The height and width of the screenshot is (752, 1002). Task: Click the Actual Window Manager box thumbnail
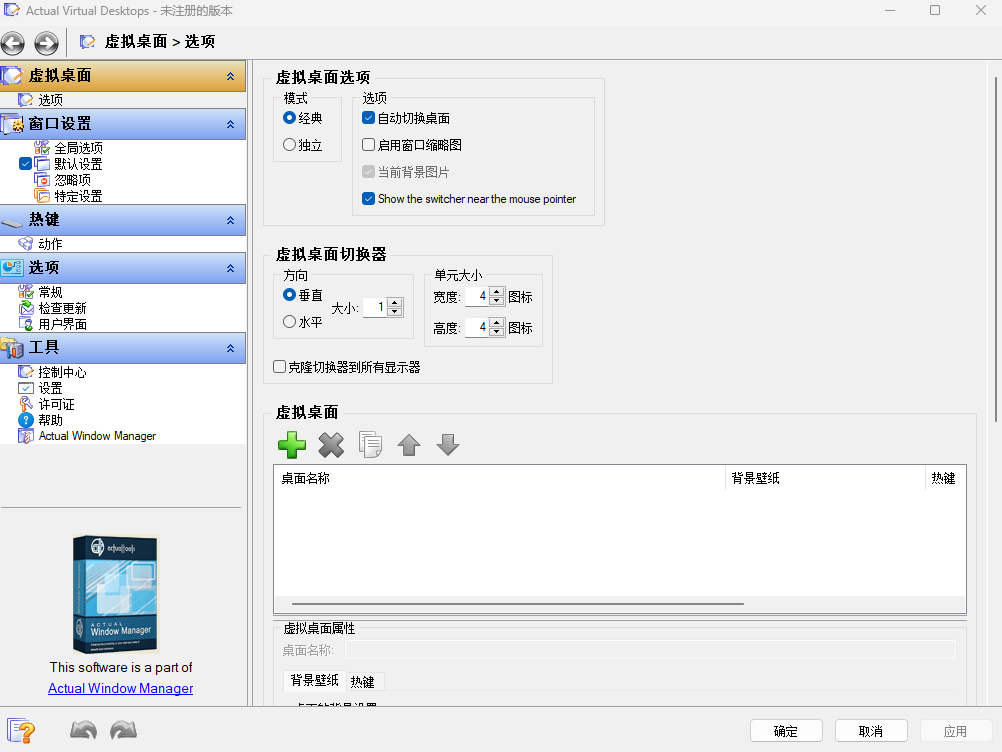[116, 594]
